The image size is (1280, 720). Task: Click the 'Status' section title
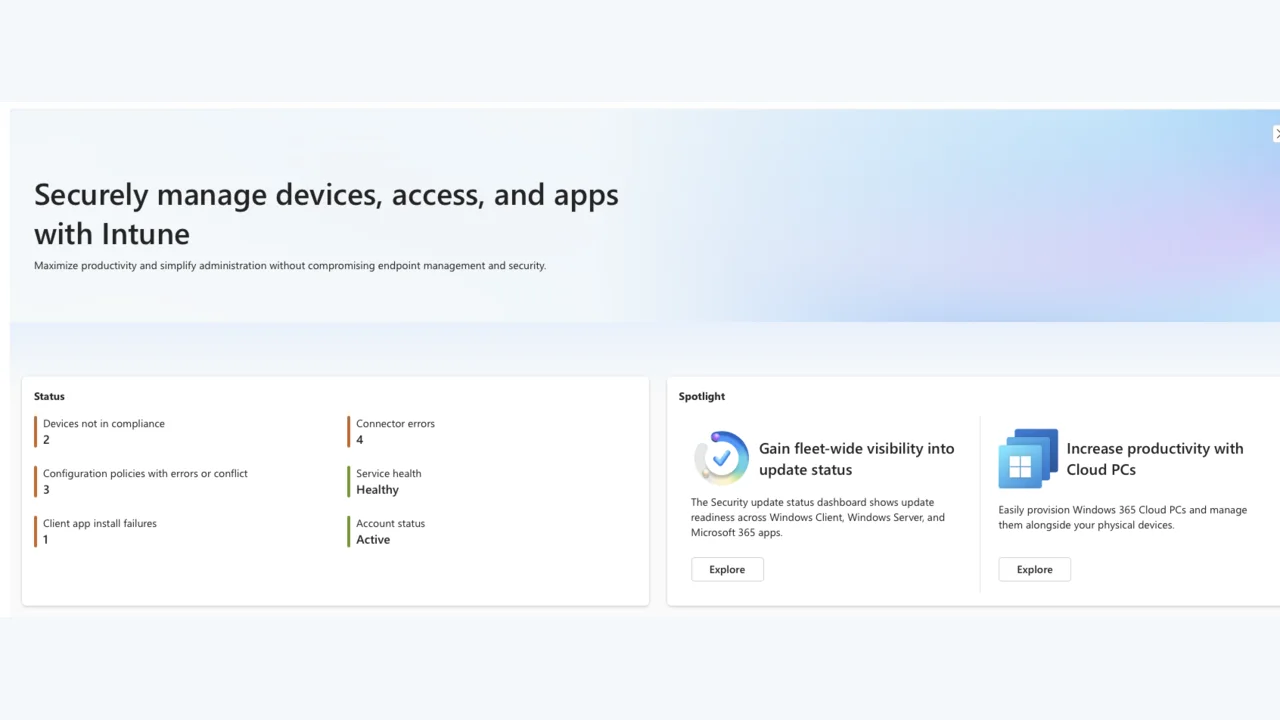tap(49, 396)
